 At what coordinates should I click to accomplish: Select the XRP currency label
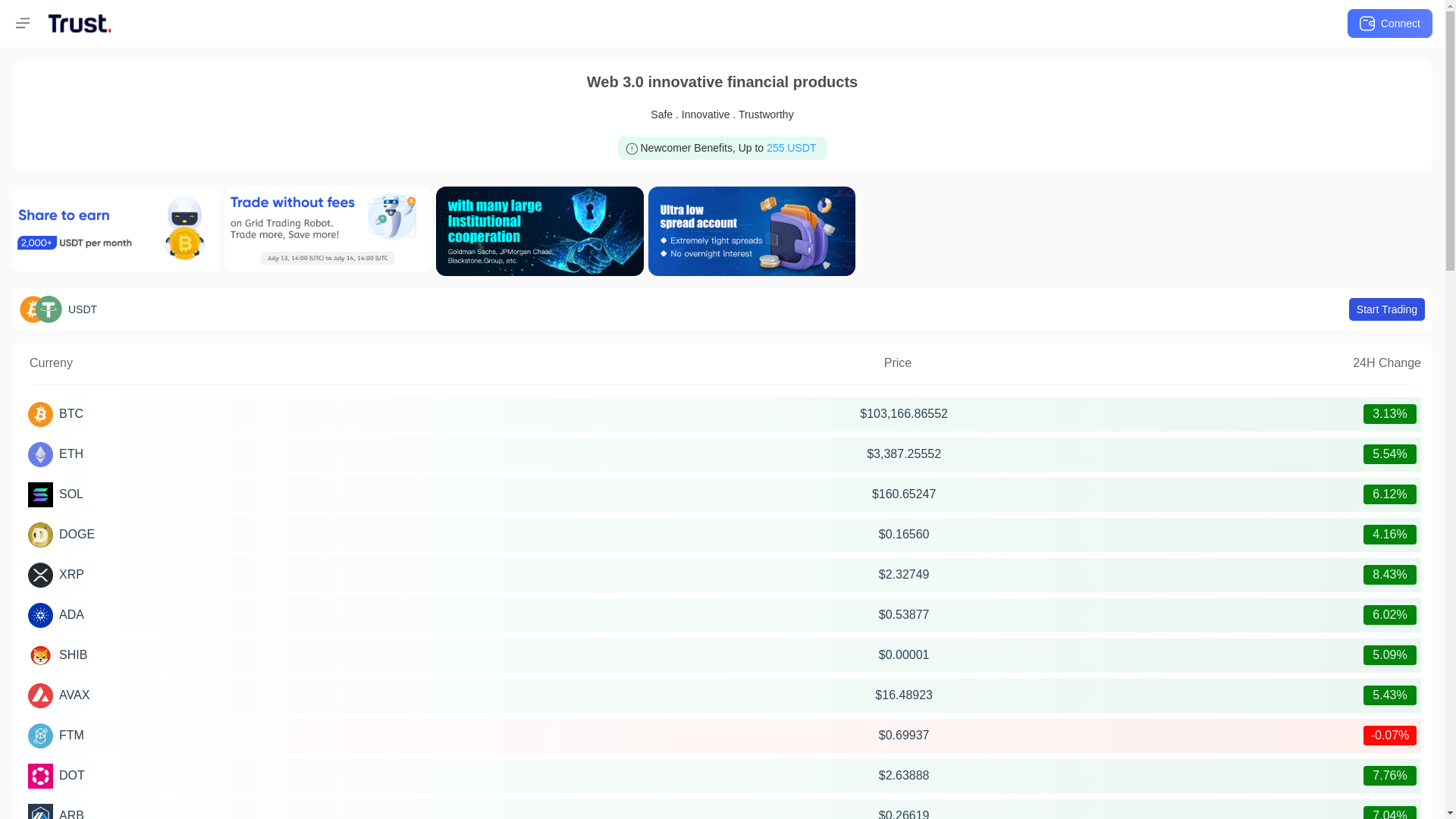[71, 575]
